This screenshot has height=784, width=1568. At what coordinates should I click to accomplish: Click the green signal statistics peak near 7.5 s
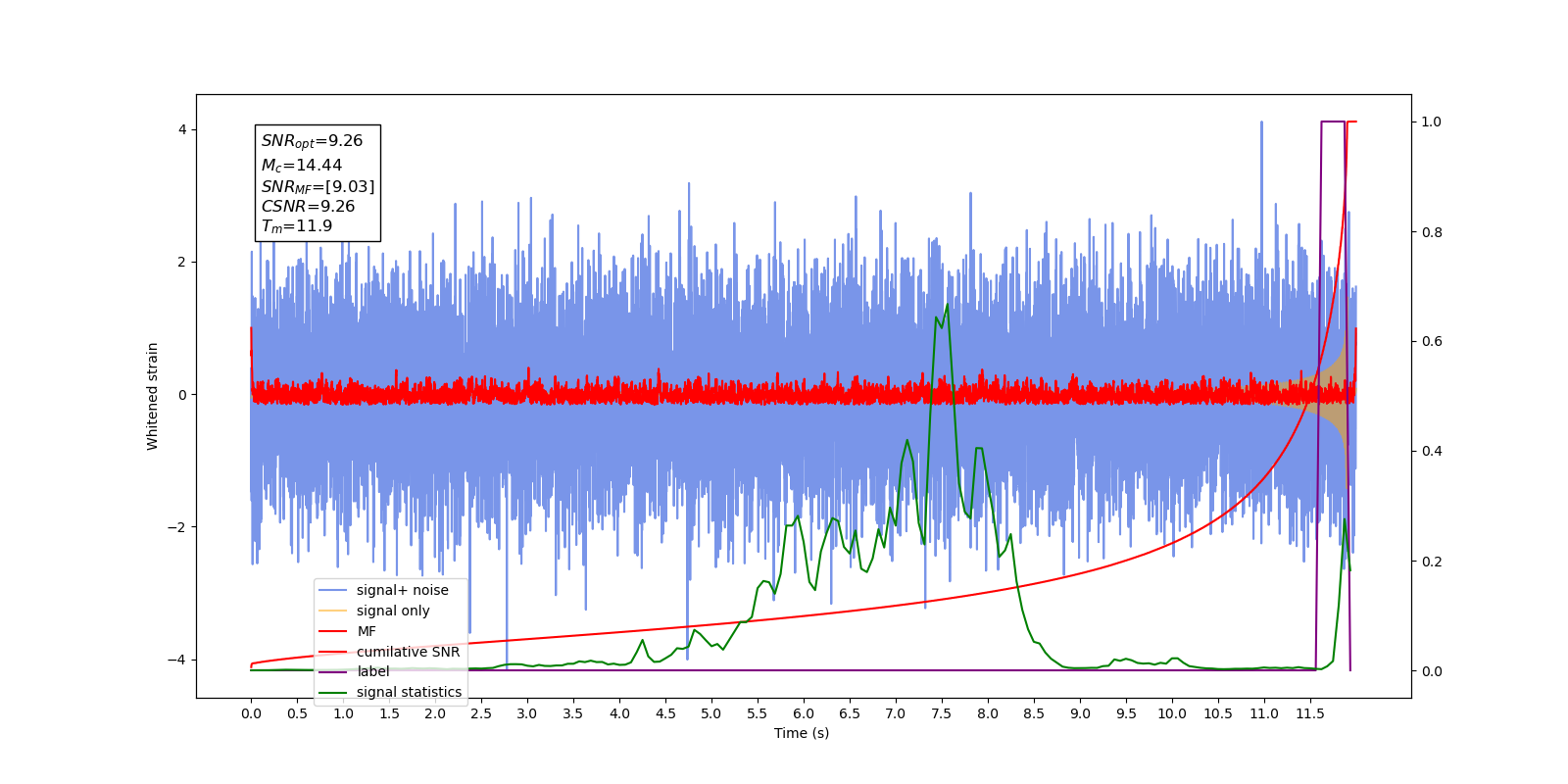click(x=947, y=306)
